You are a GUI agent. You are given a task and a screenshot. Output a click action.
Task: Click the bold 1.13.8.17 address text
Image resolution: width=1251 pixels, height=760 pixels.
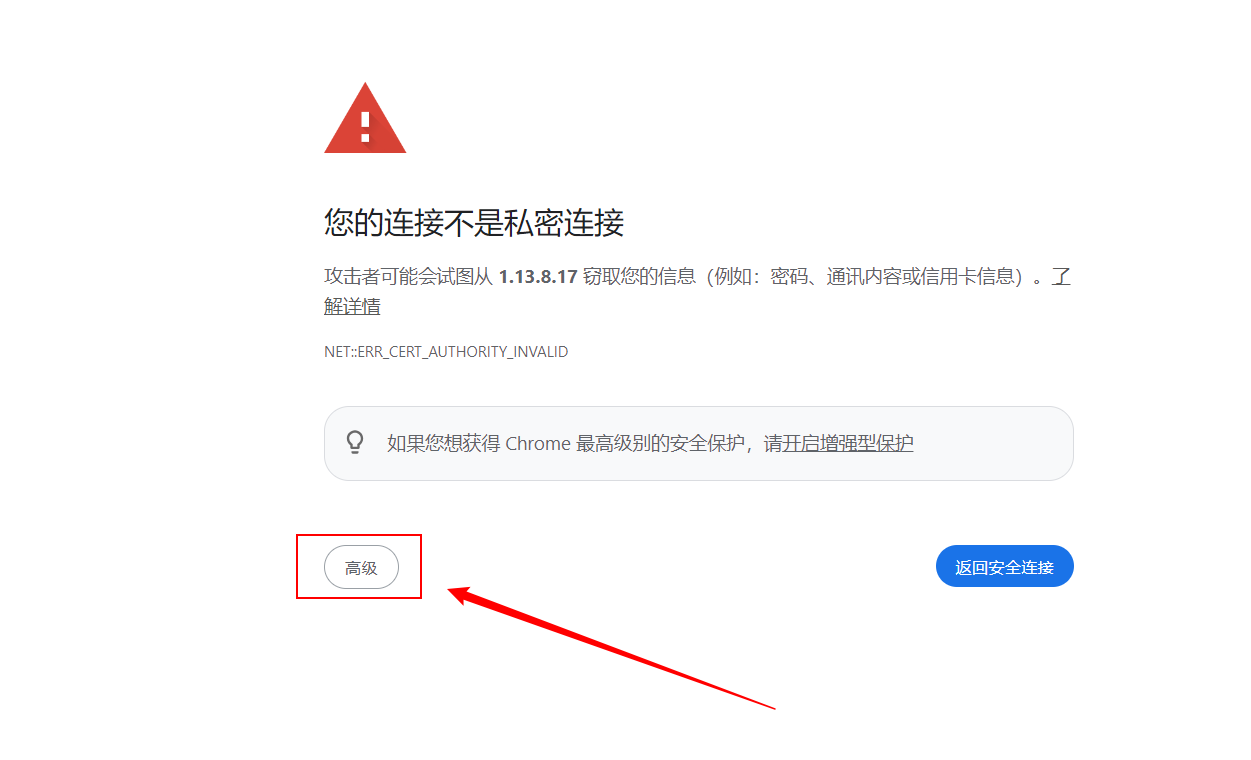(538, 277)
